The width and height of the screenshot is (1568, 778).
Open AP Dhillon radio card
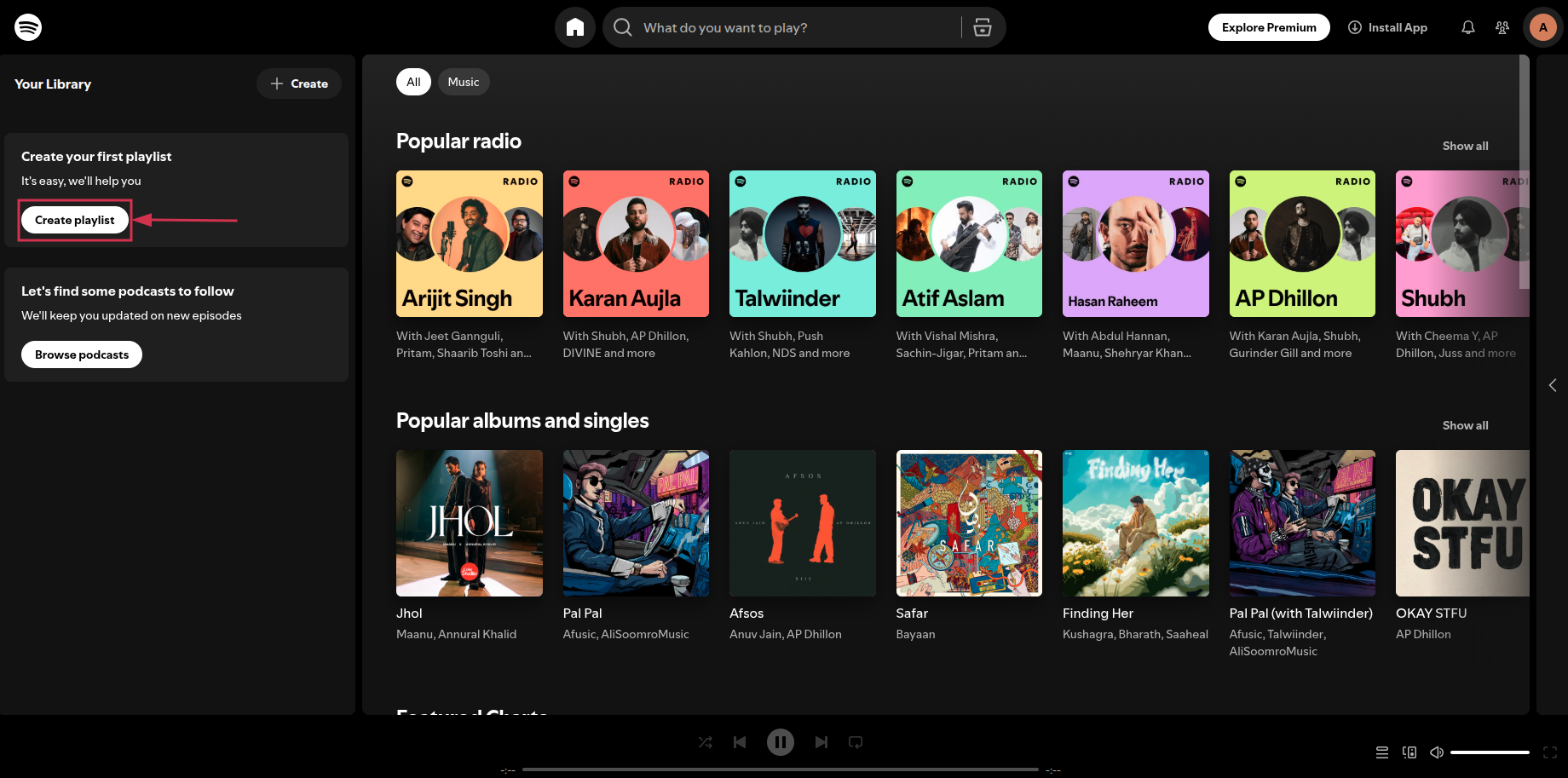pos(1302,244)
